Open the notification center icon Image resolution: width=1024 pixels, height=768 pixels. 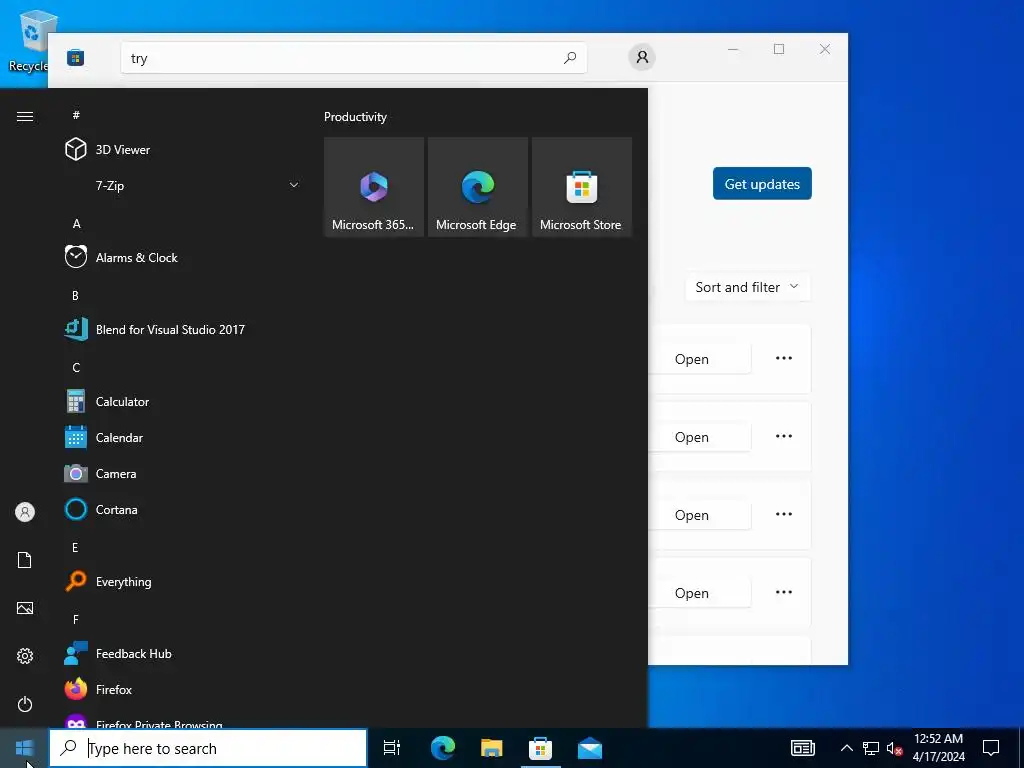pos(991,748)
